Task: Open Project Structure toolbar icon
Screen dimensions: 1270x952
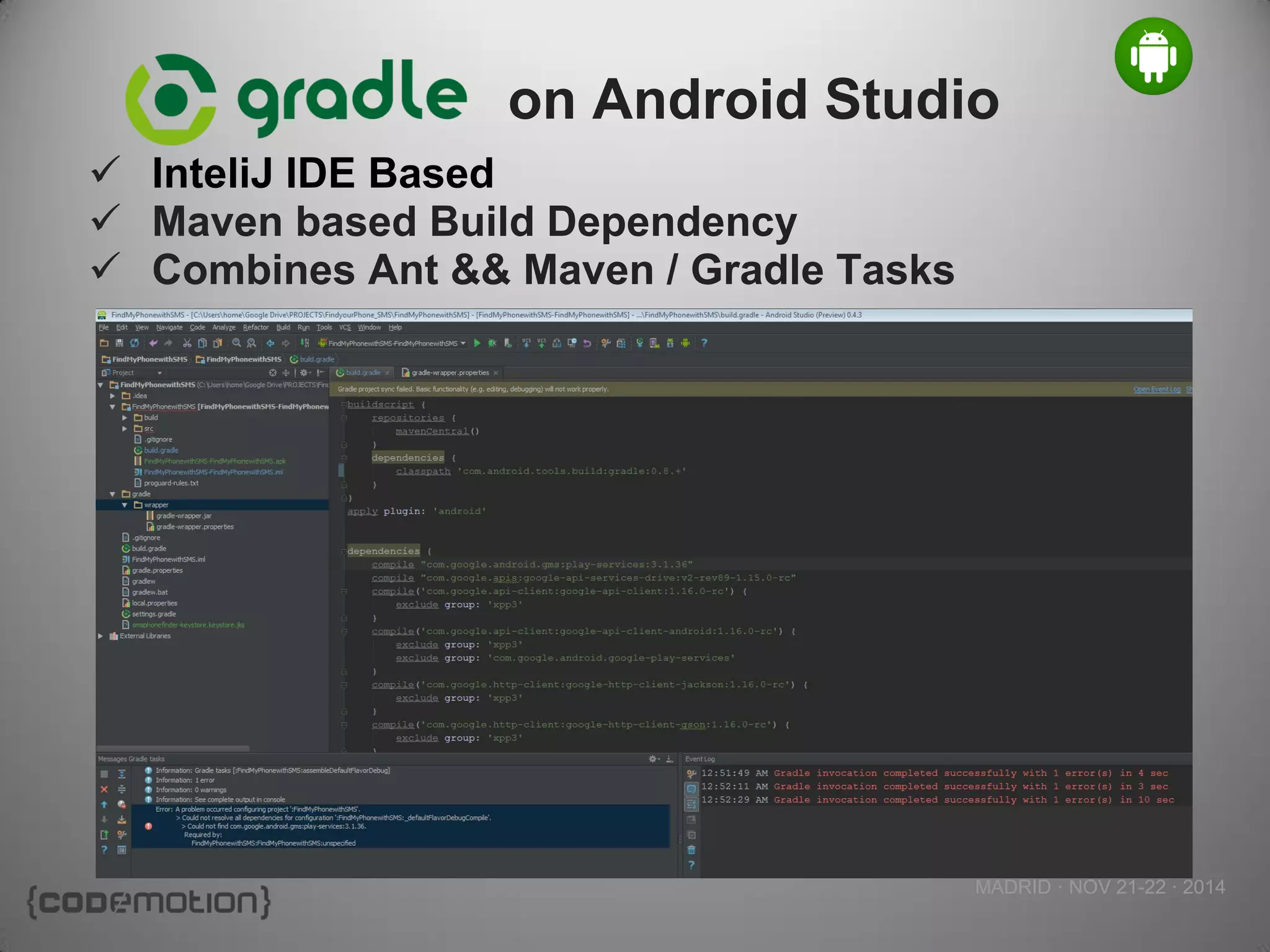Action: tap(621, 343)
